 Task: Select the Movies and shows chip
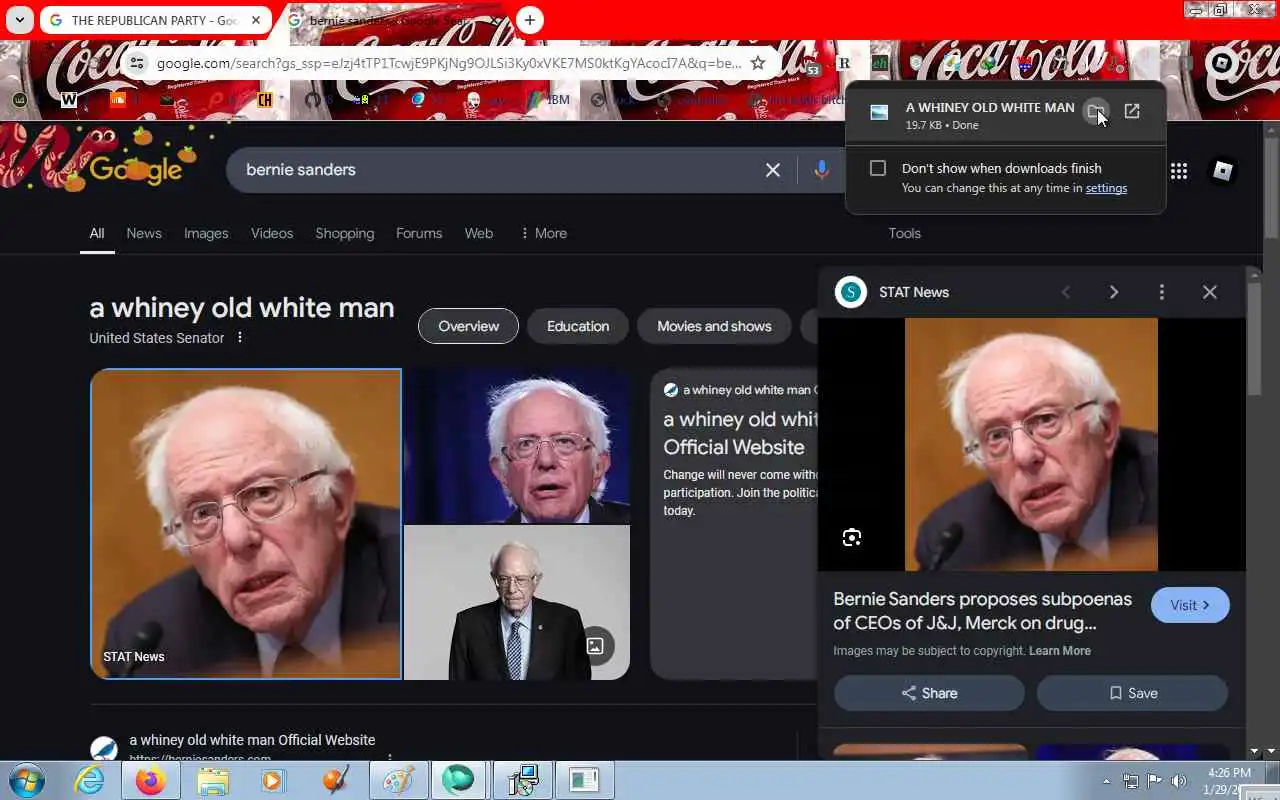(x=714, y=326)
